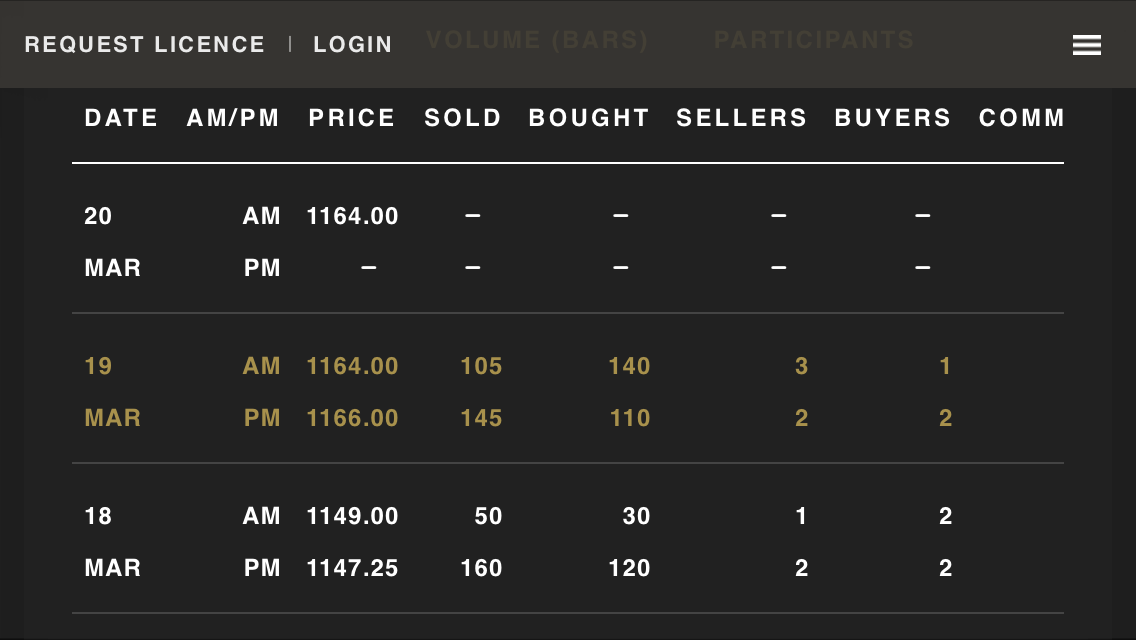Viewport: 1136px width, 640px height.
Task: Click the Date column header
Action: click(x=121, y=117)
